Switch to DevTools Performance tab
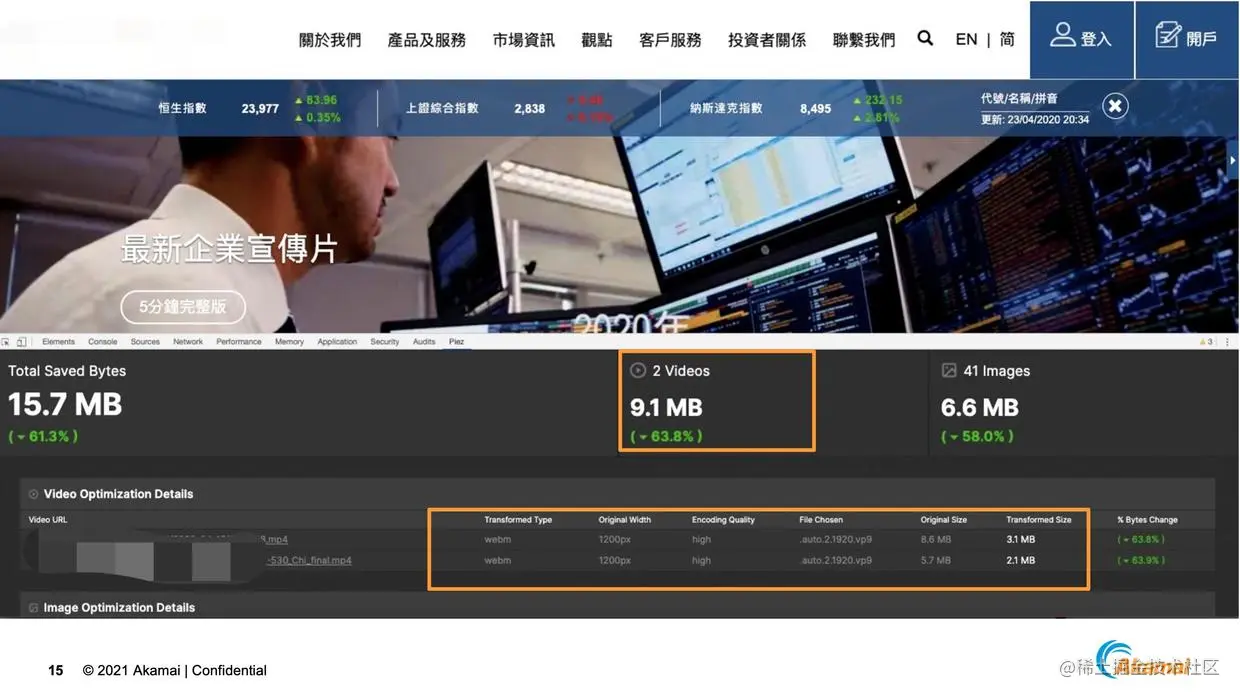 tap(239, 342)
